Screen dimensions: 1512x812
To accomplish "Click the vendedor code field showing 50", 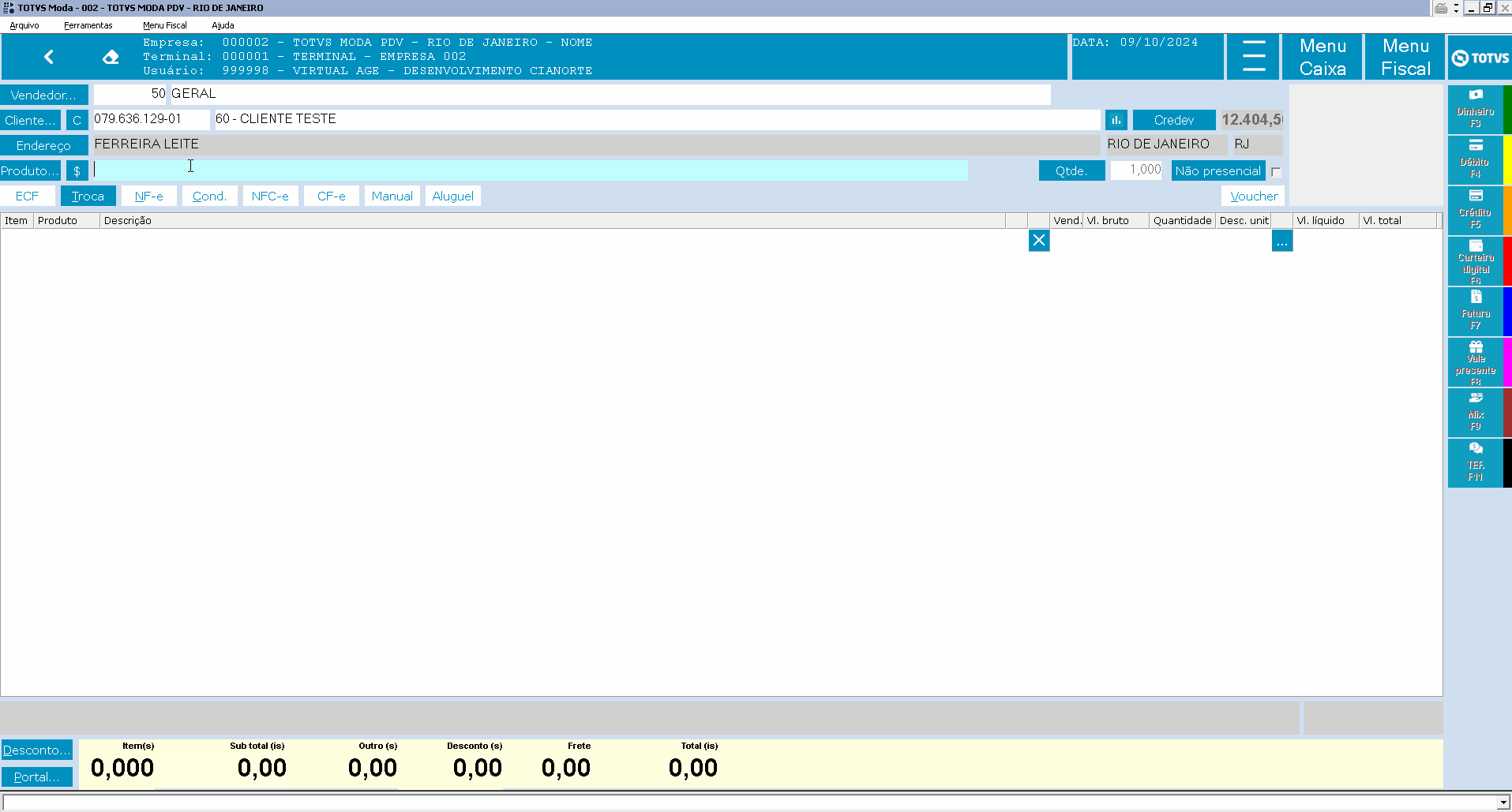I will pos(130,94).
